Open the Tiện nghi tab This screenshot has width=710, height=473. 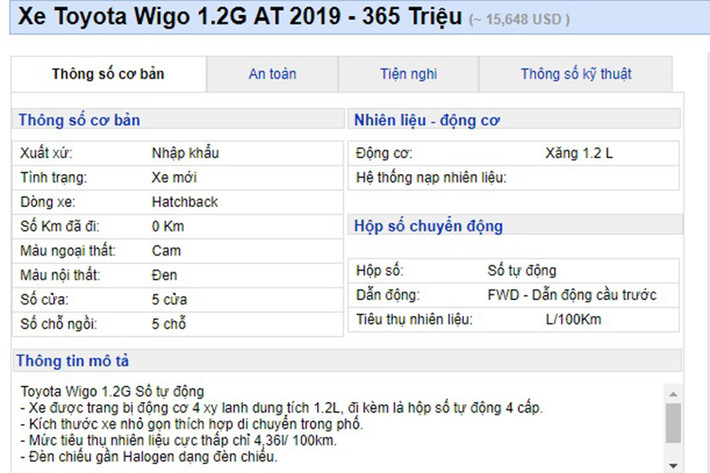408,74
